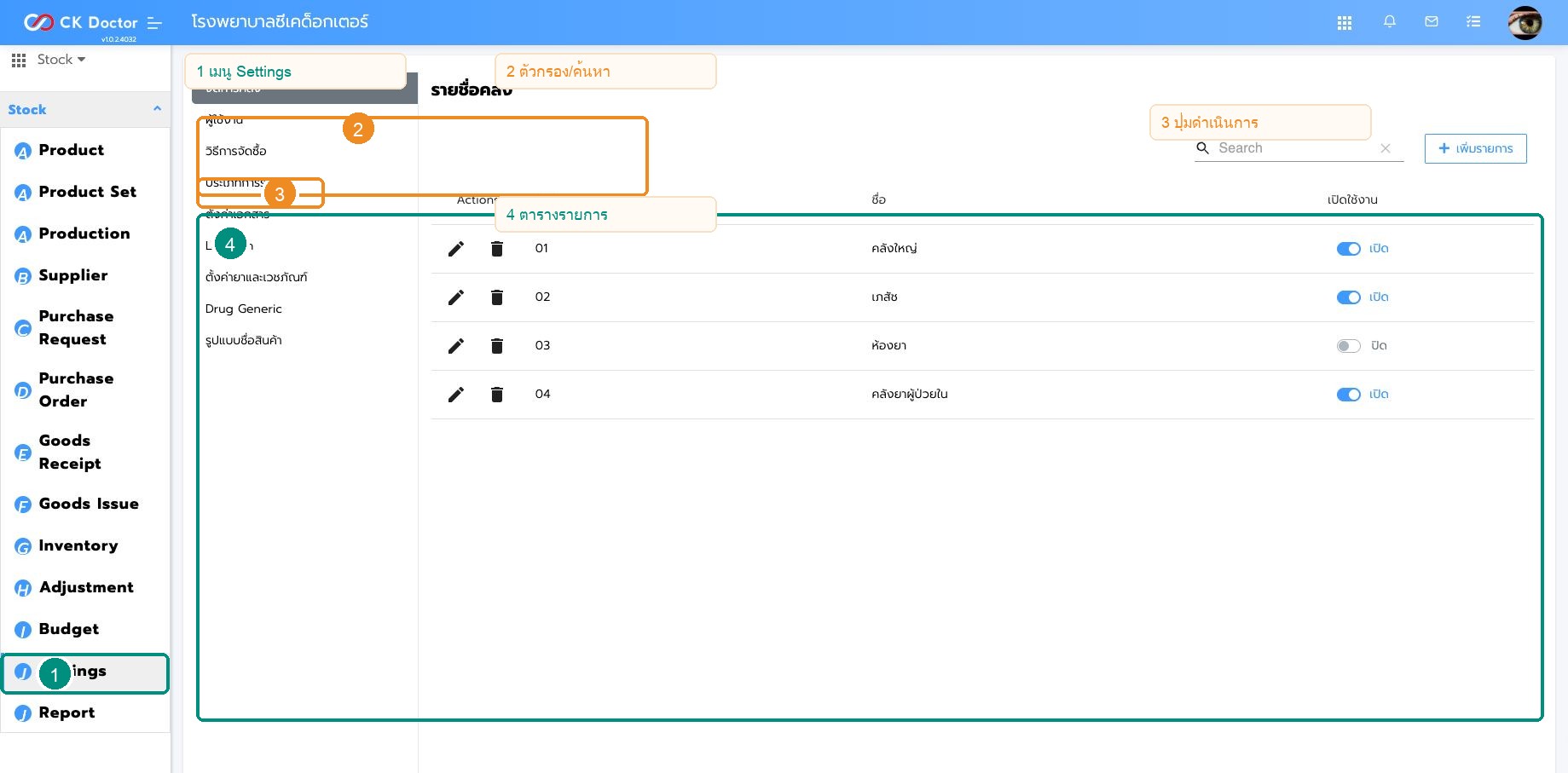1568x773 pixels.
Task: Open the apps grid in the top bar
Action: click(1345, 23)
